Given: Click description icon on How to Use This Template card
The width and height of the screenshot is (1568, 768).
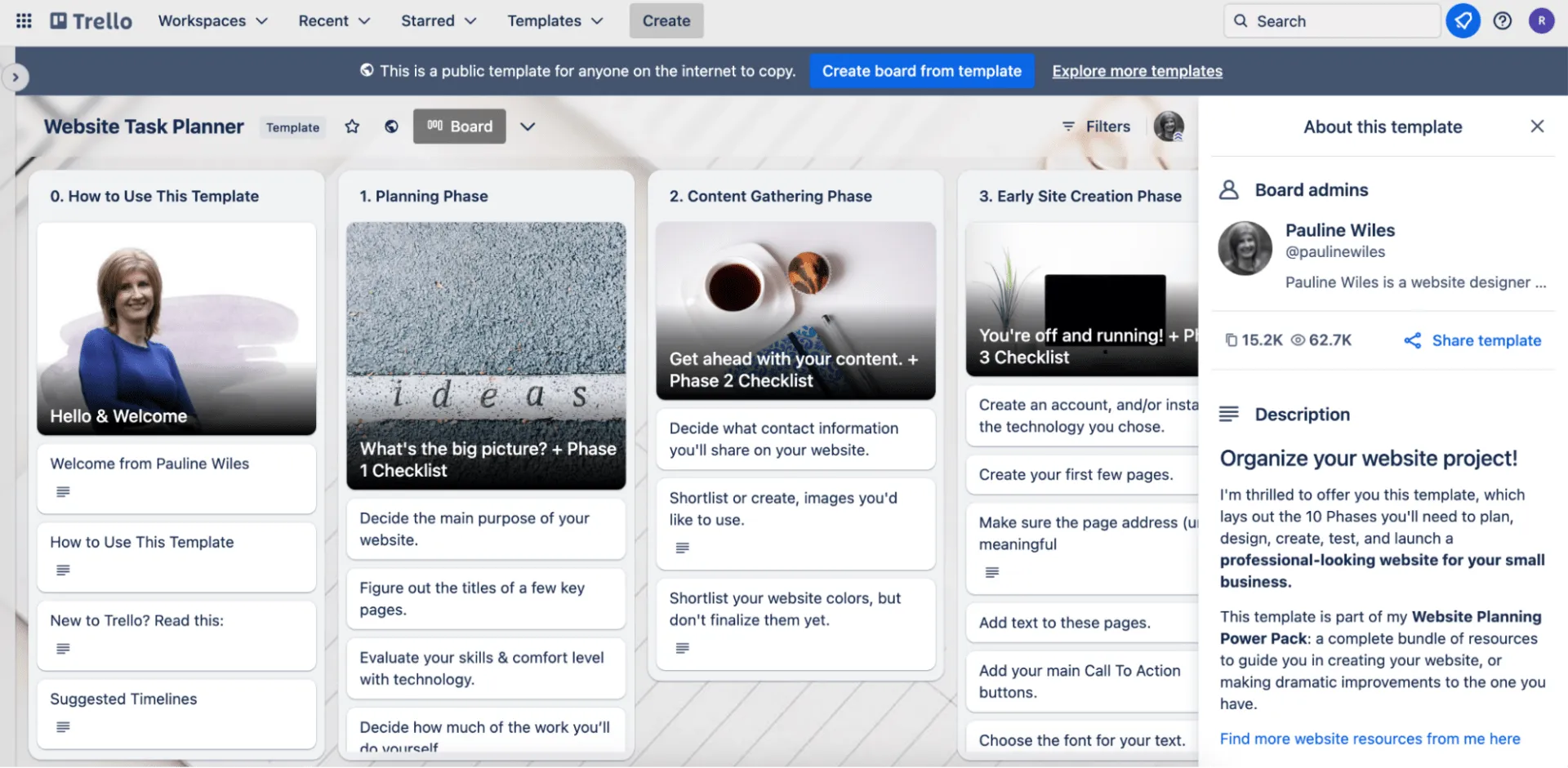Looking at the screenshot, I should pyautogui.click(x=63, y=570).
